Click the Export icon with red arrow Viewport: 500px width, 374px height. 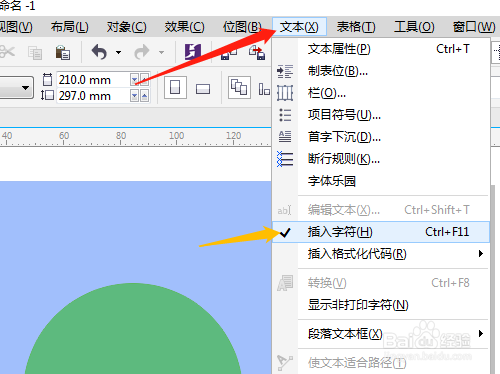point(257,52)
